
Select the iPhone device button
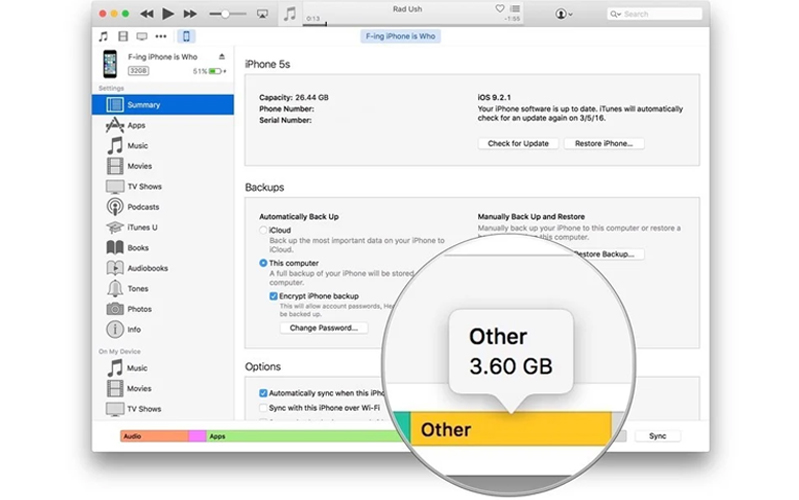(x=186, y=36)
